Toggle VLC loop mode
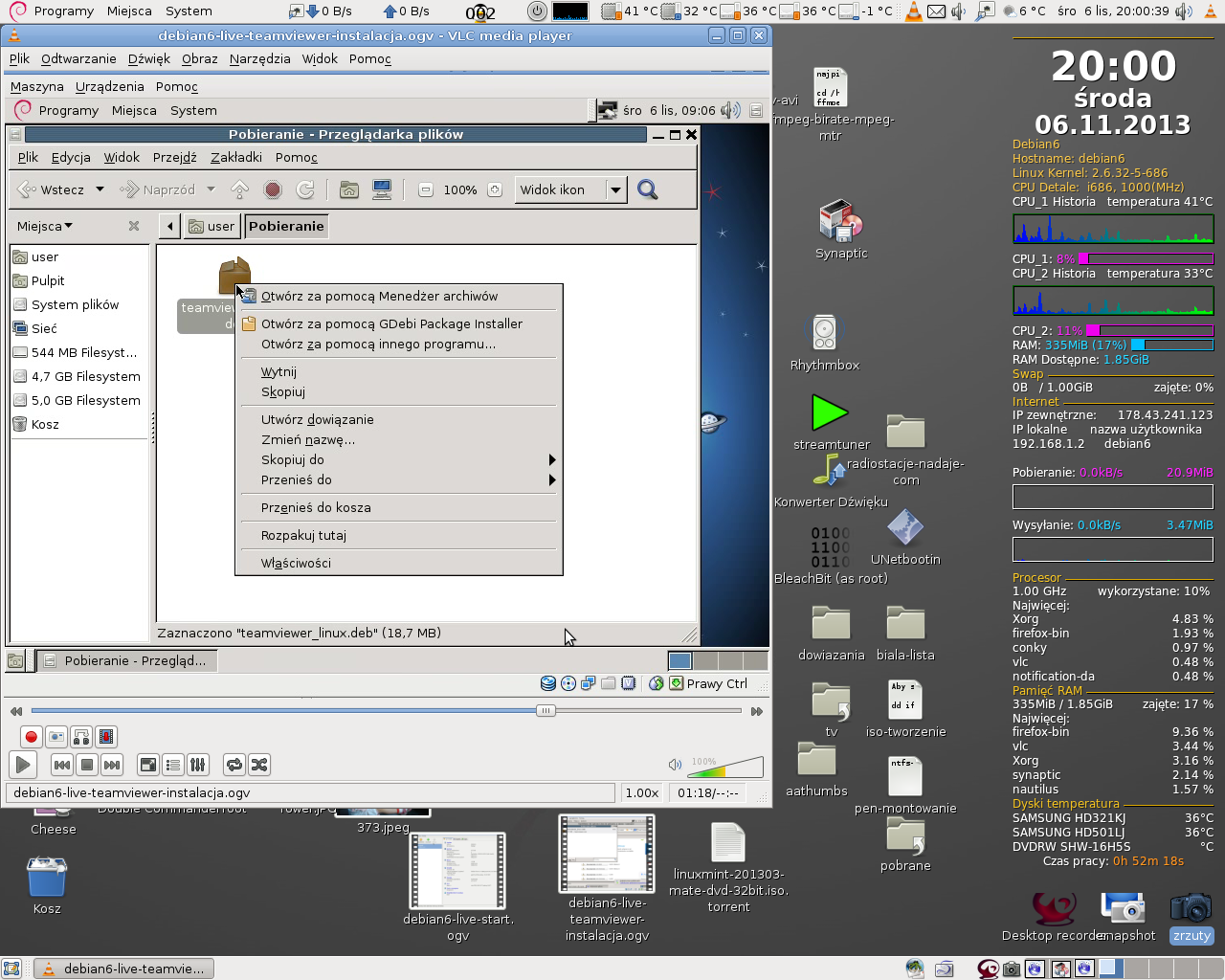Image resolution: width=1225 pixels, height=980 pixels. pos(234,765)
